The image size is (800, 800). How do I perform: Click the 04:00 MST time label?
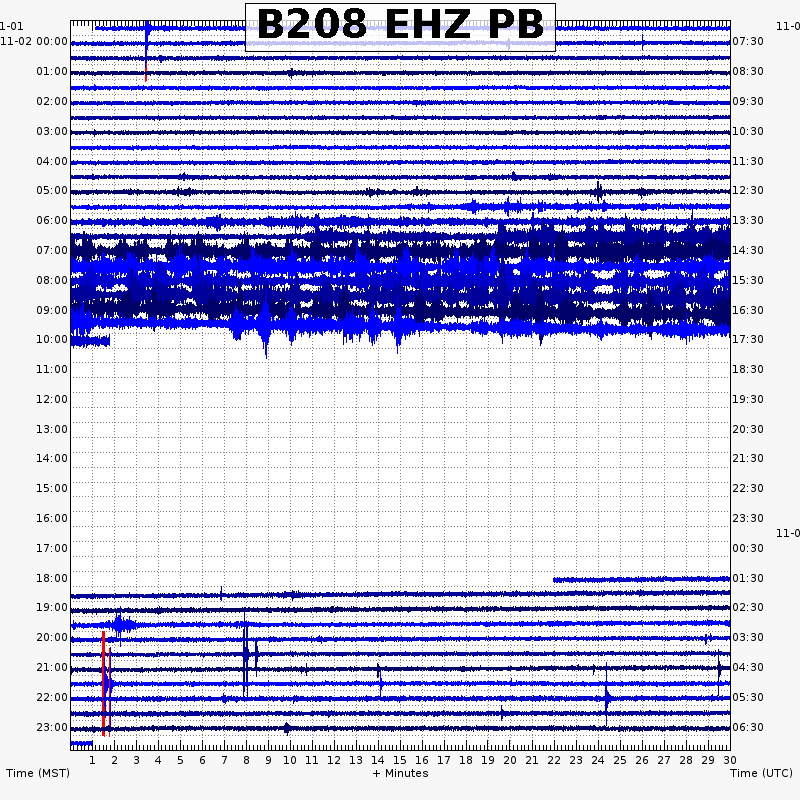pos(52,161)
